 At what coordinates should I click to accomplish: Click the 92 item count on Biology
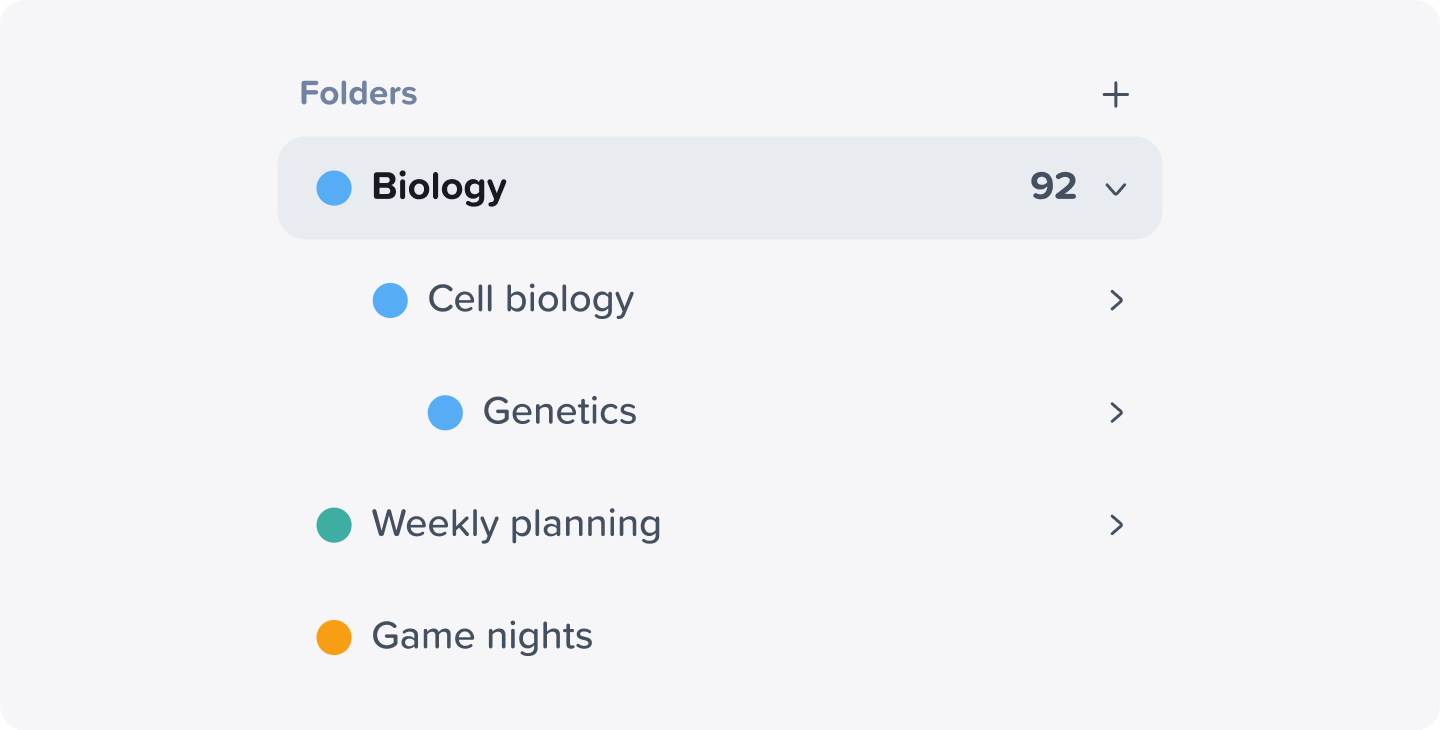[1053, 188]
